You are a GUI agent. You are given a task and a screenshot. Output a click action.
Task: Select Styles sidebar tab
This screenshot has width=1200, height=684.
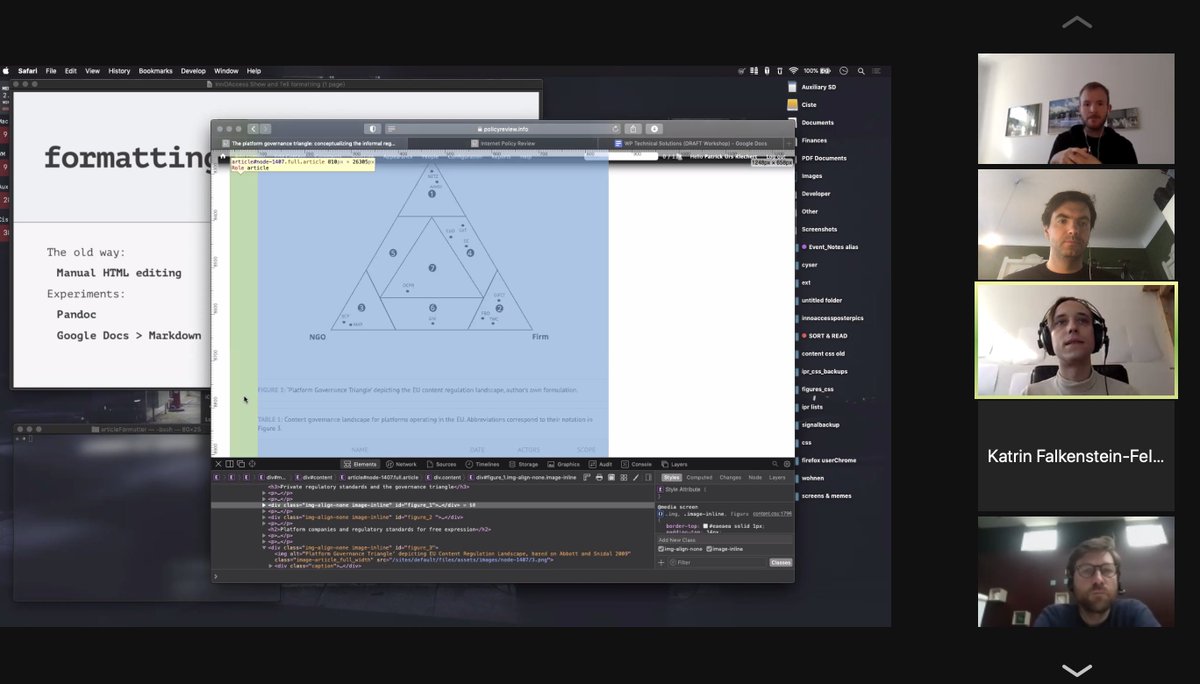[672, 477]
